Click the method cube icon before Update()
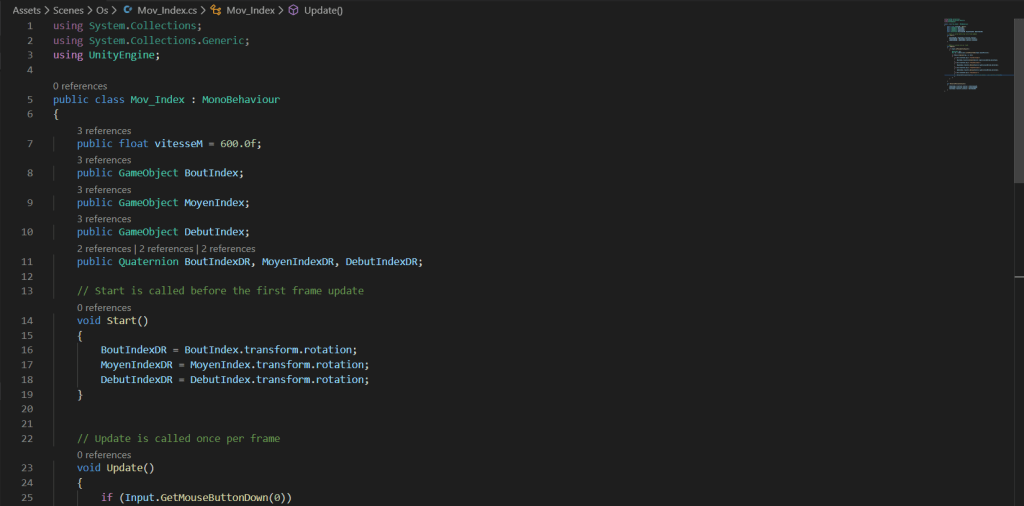 click(x=293, y=10)
